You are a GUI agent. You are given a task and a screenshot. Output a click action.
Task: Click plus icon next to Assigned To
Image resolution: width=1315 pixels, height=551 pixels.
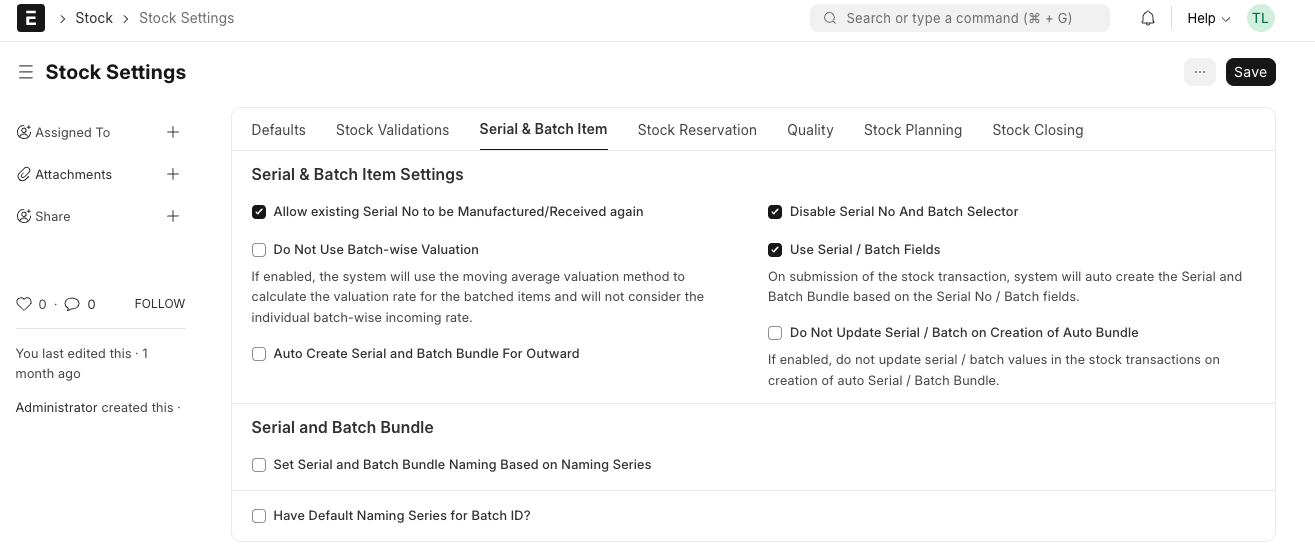pyautogui.click(x=173, y=132)
